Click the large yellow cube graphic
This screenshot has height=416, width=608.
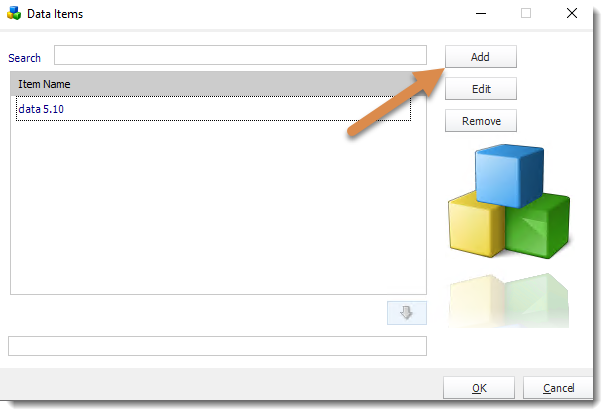click(475, 227)
